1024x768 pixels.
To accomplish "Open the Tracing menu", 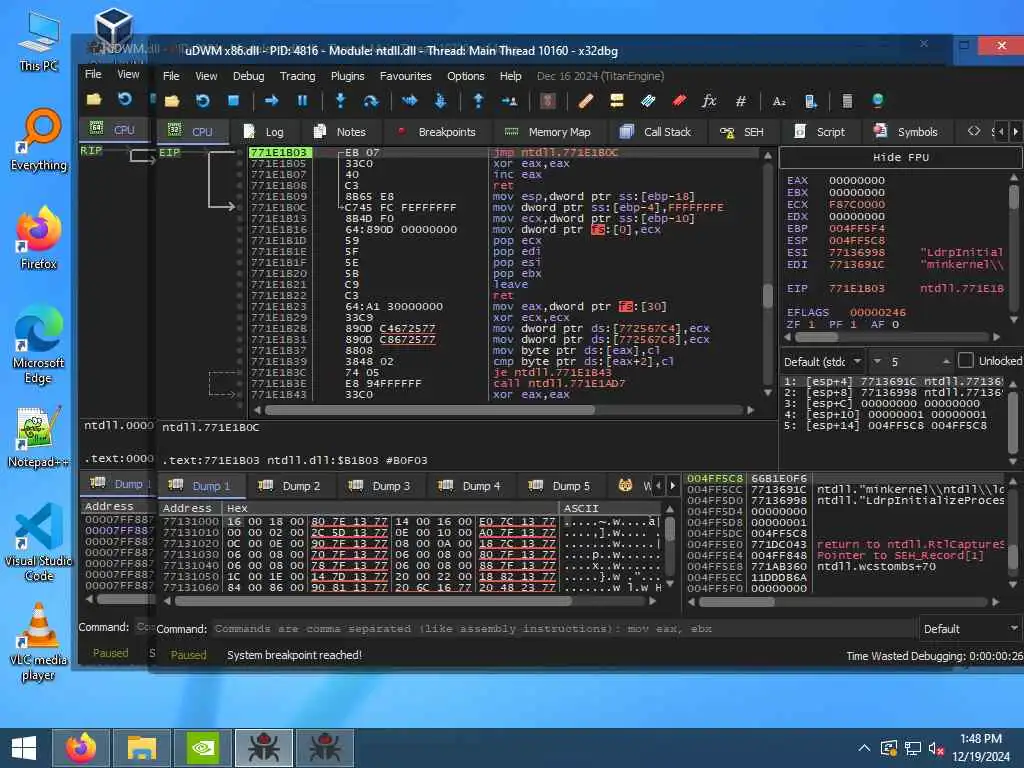I will click(x=298, y=76).
